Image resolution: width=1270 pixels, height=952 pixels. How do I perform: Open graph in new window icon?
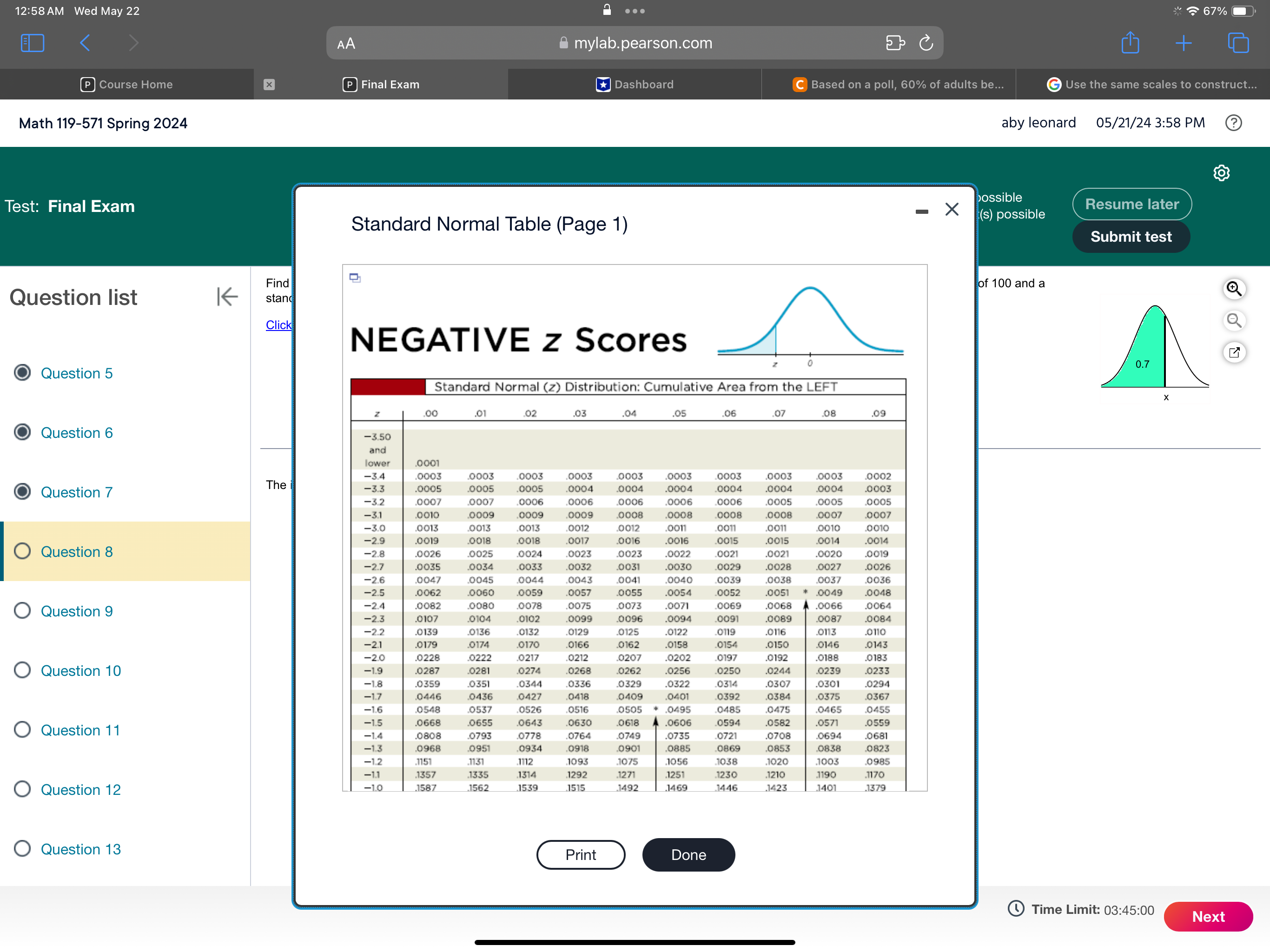(1233, 352)
